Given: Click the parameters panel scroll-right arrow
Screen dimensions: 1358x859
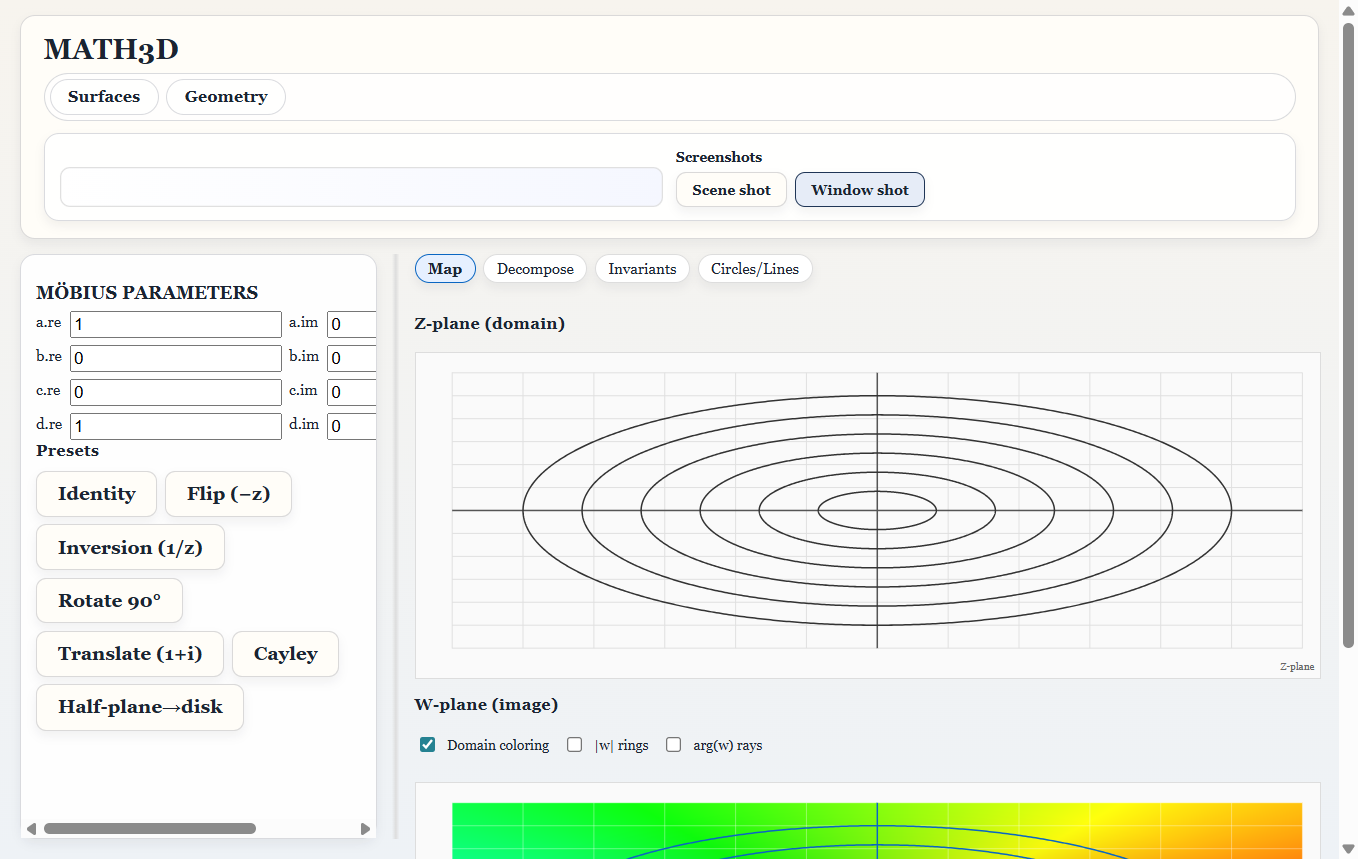Looking at the screenshot, I should (x=365, y=828).
